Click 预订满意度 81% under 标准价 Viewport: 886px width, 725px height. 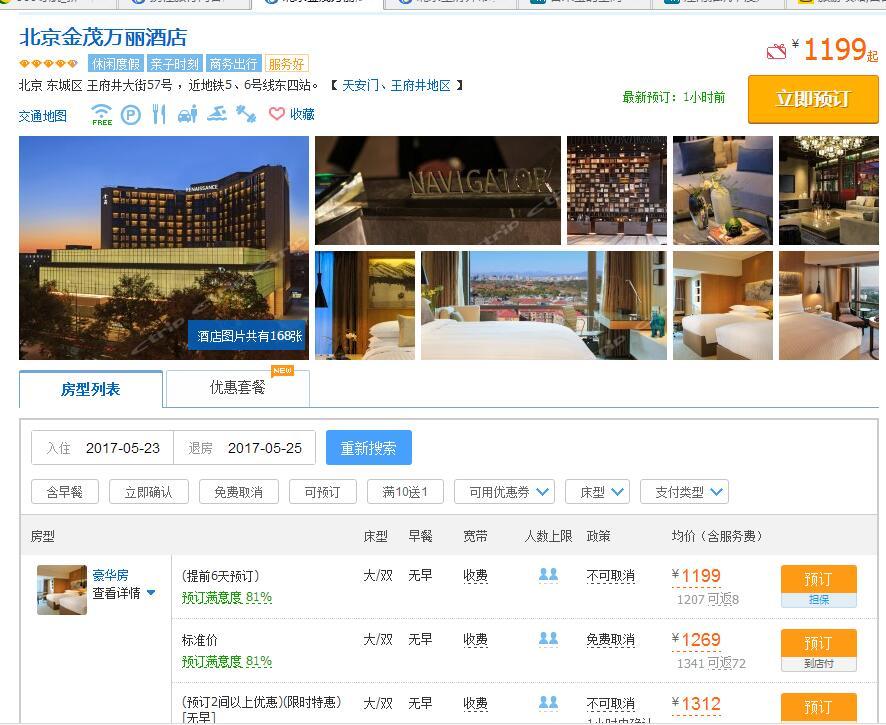227,661
